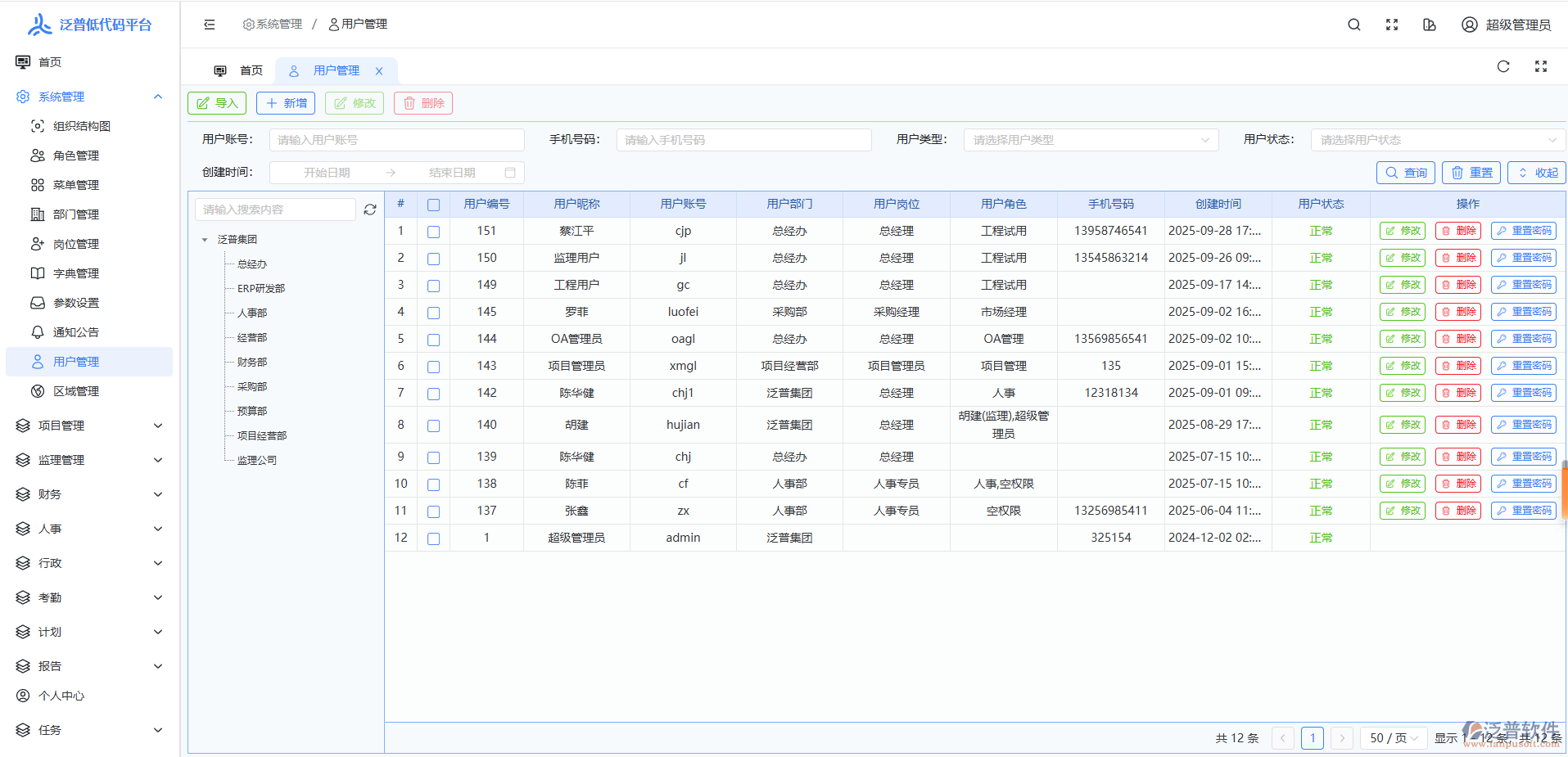The width and height of the screenshot is (1568, 757).
Task: Open the 50/页 page size dropdown
Action: pos(1393,737)
